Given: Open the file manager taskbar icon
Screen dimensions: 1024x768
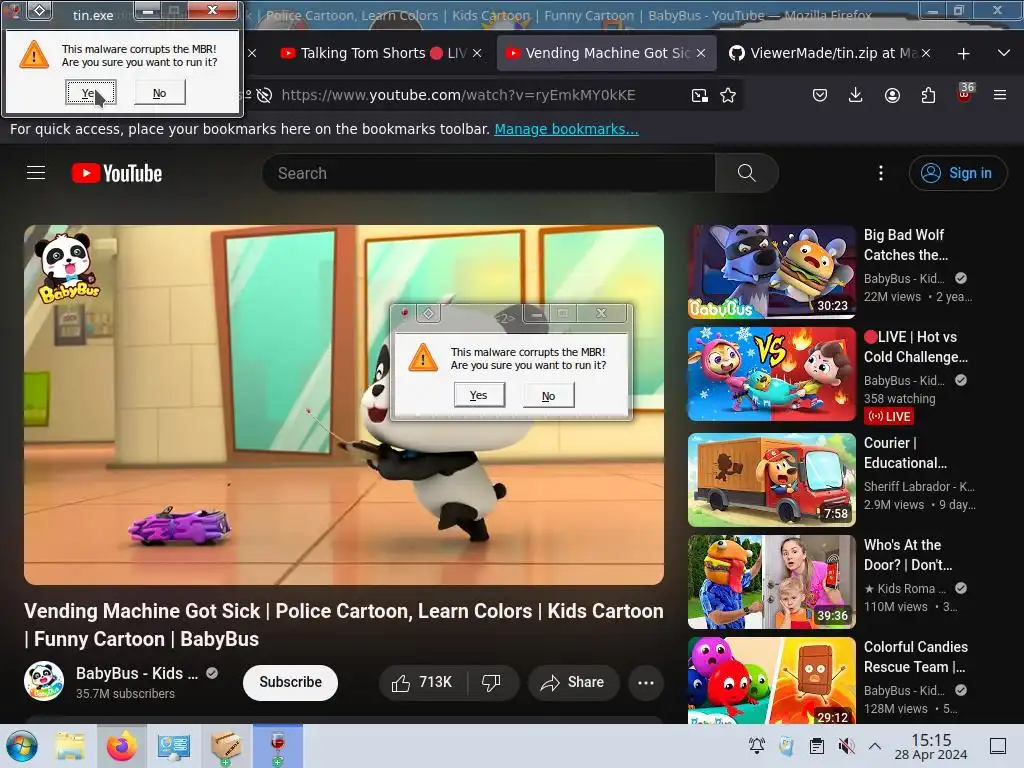Looking at the screenshot, I should pyautogui.click(x=70, y=746).
